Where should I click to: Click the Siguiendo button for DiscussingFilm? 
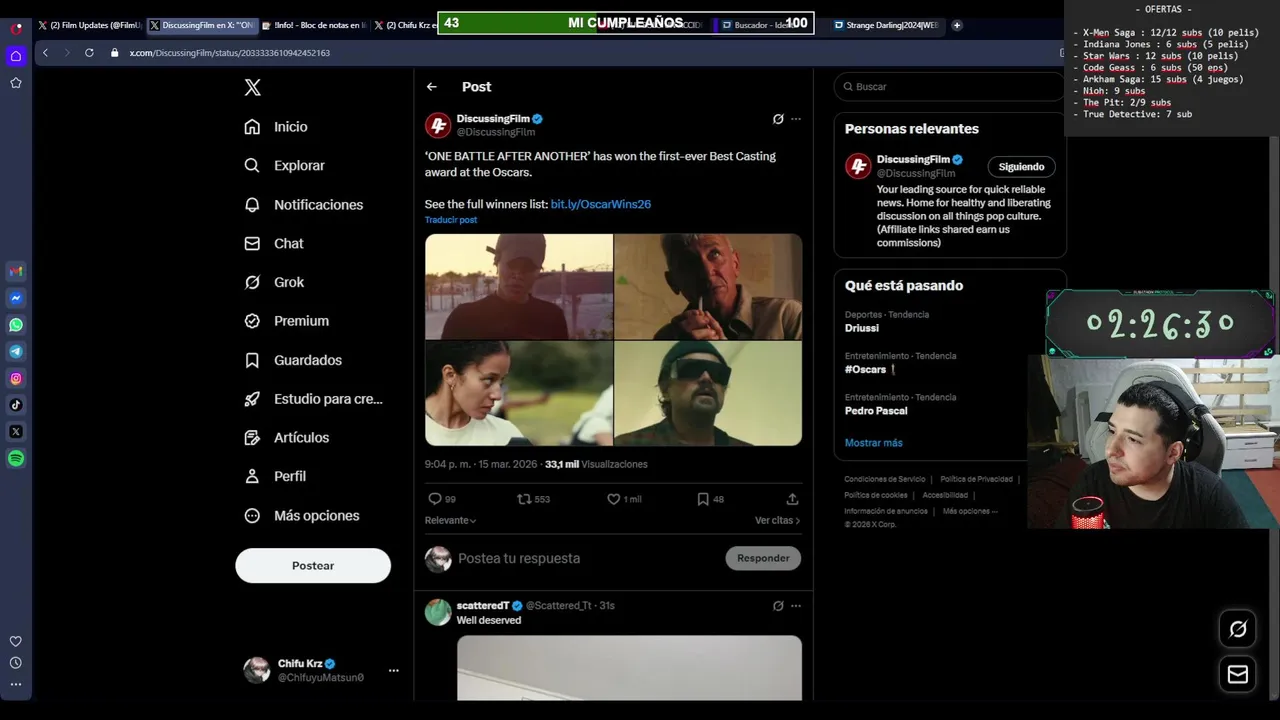pos(1021,167)
